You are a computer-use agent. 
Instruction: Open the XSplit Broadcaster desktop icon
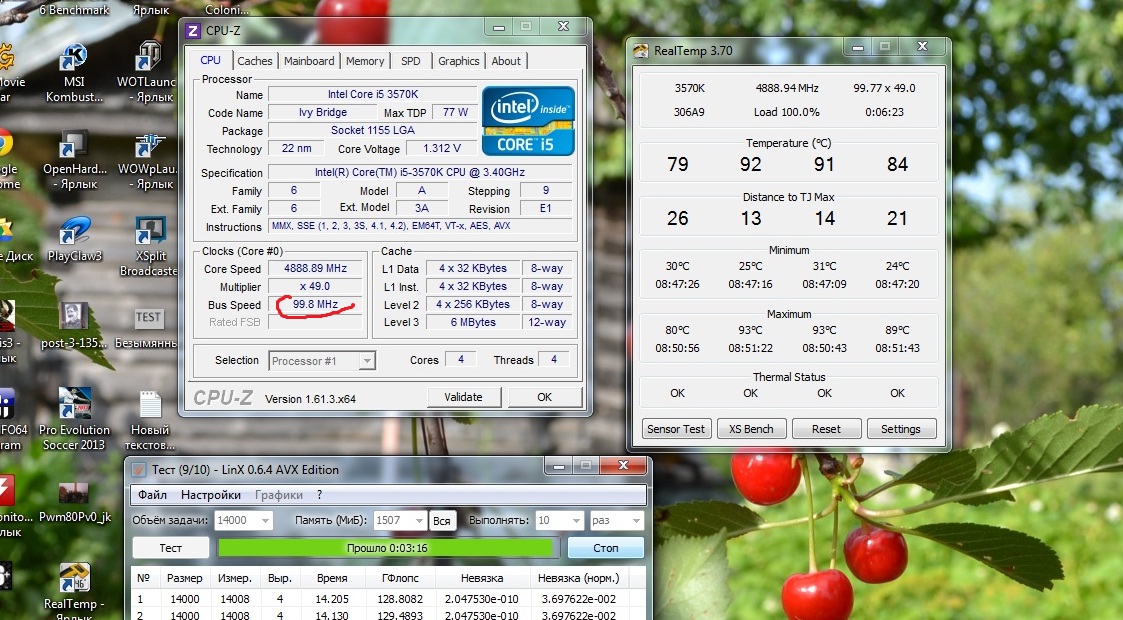pos(149,233)
